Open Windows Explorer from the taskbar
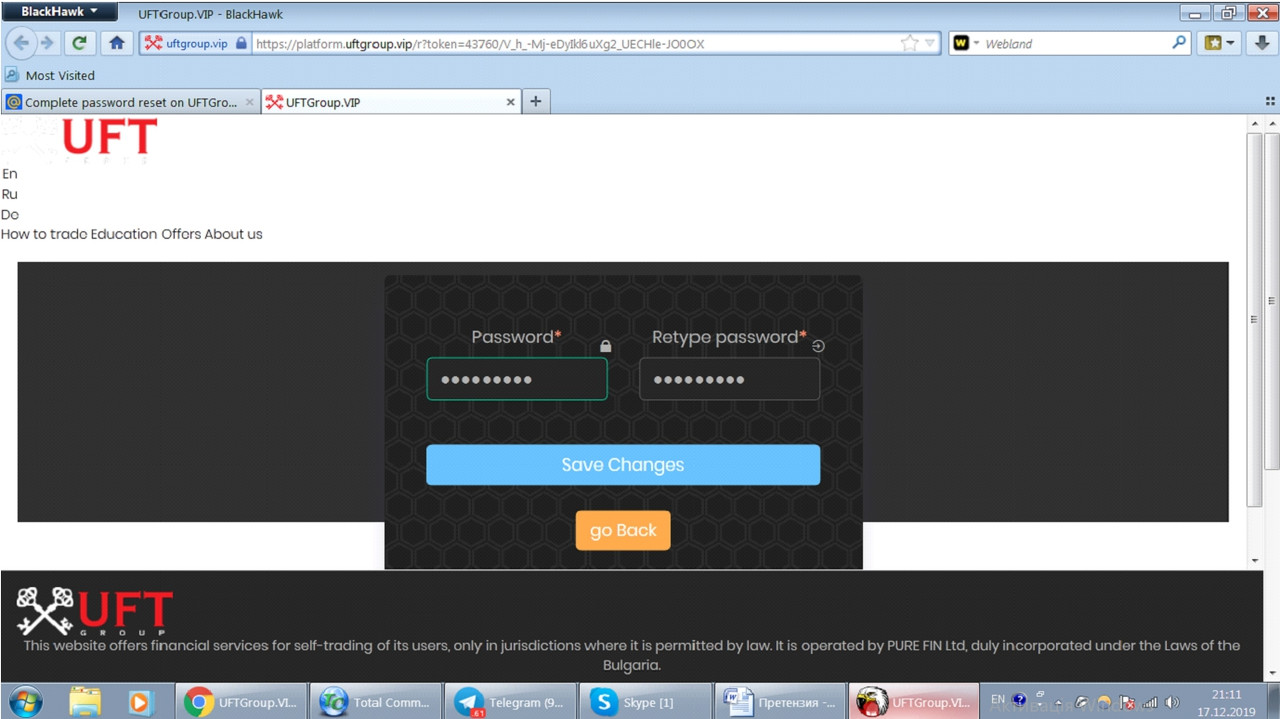 (85, 701)
